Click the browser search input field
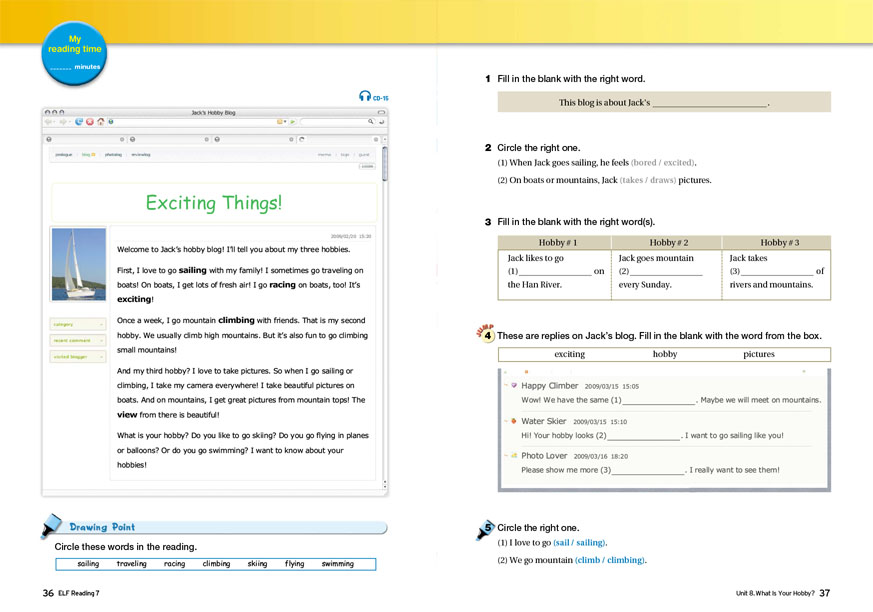Screen dimensions: 873x612 [335, 122]
